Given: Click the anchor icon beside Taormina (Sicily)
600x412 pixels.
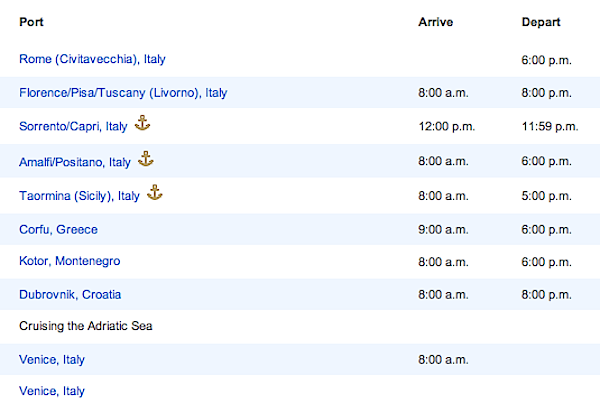Looking at the screenshot, I should click(x=154, y=193).
